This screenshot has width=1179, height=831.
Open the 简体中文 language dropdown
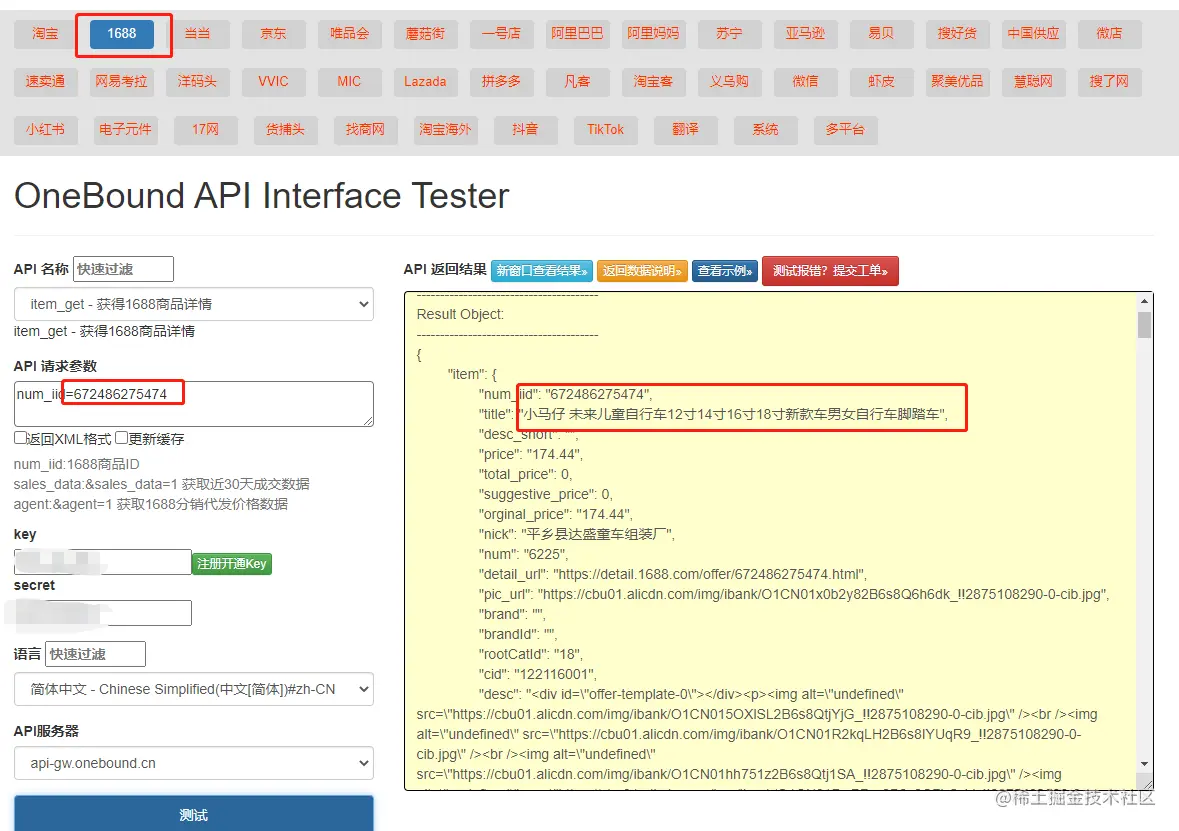(x=194, y=690)
